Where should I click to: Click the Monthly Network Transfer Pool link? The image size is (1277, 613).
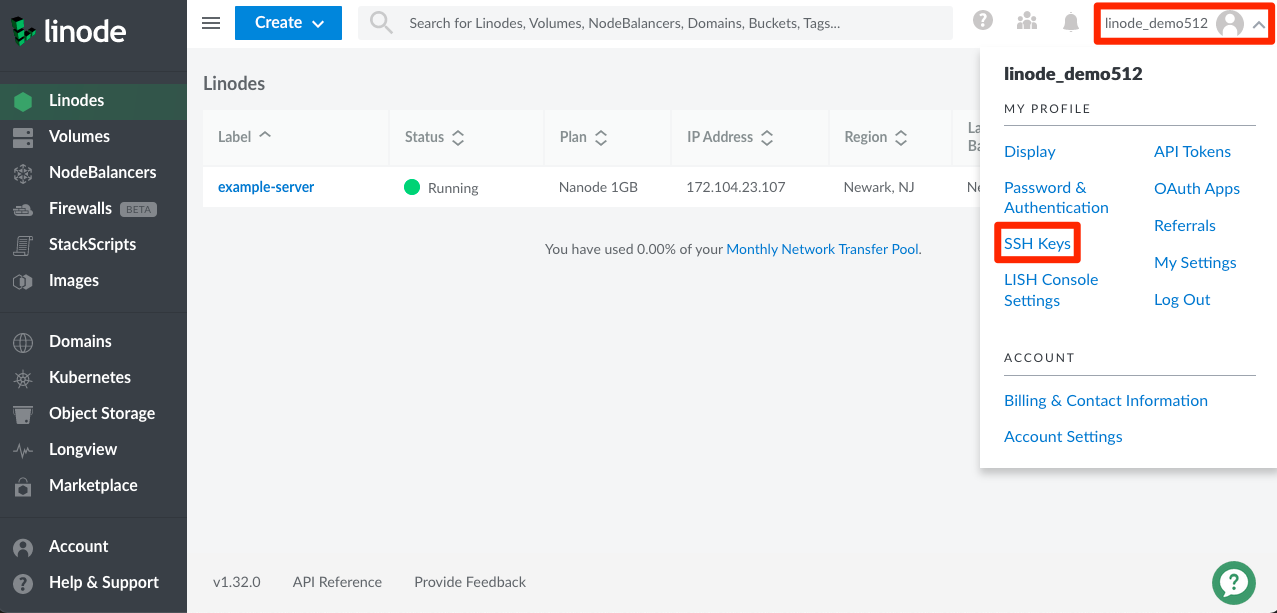pyautogui.click(x=822, y=249)
